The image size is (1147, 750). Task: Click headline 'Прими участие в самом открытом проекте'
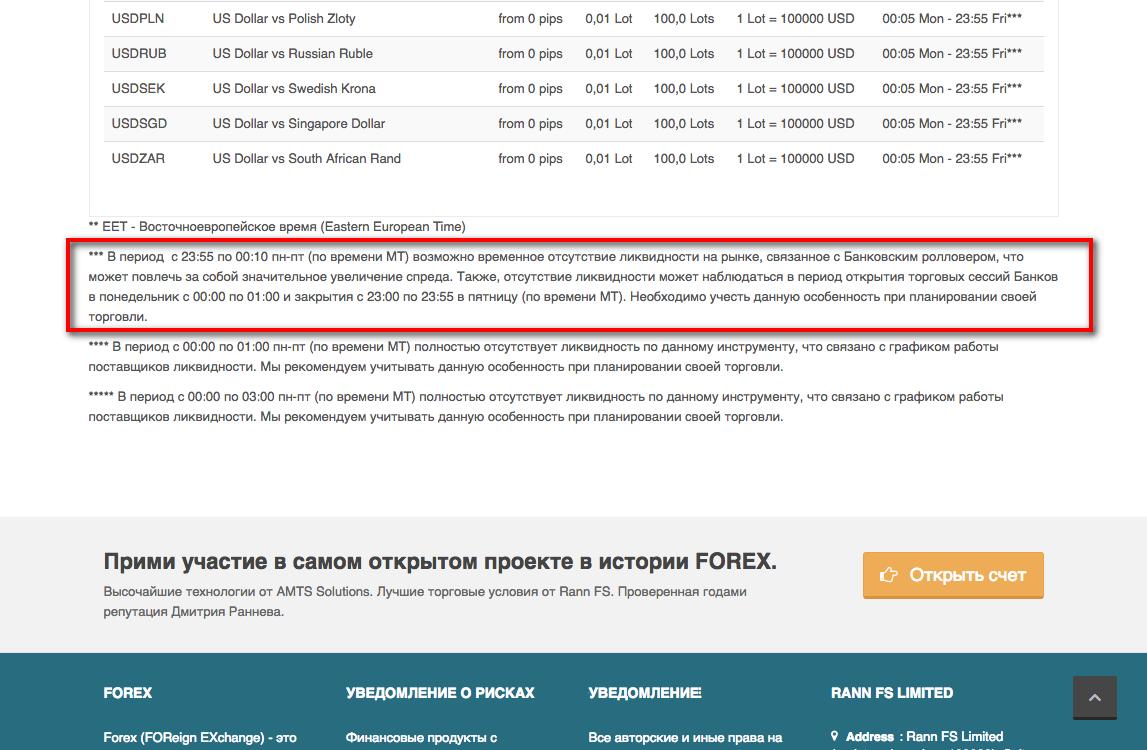pos(440,561)
